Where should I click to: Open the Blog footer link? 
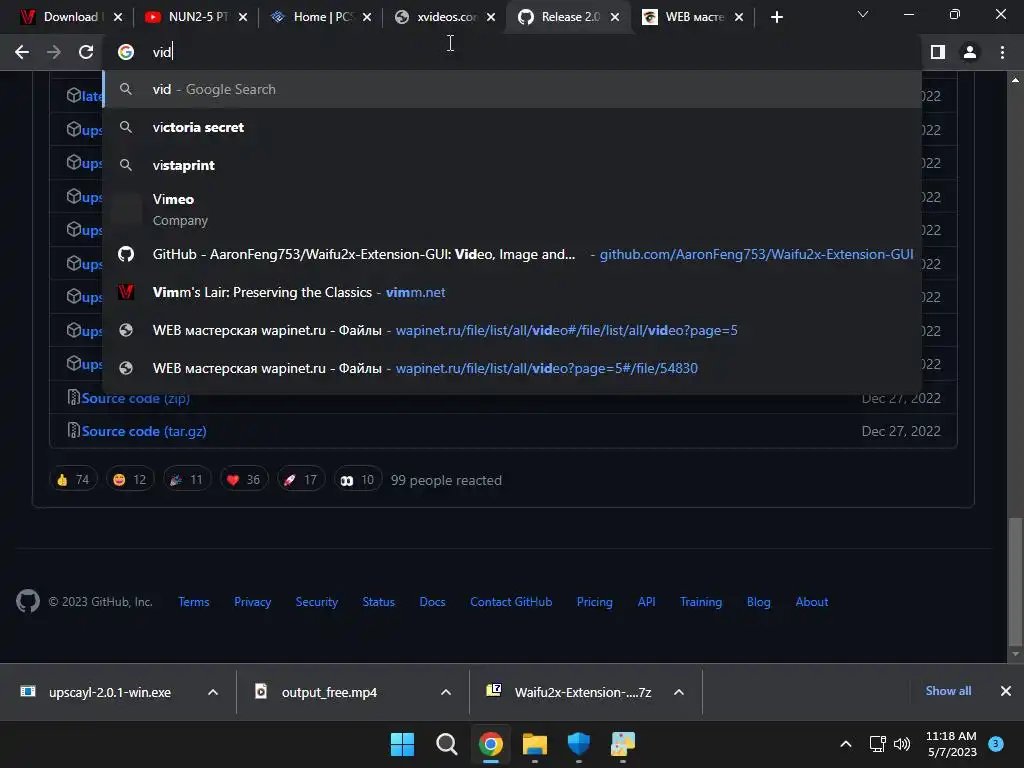click(x=759, y=601)
